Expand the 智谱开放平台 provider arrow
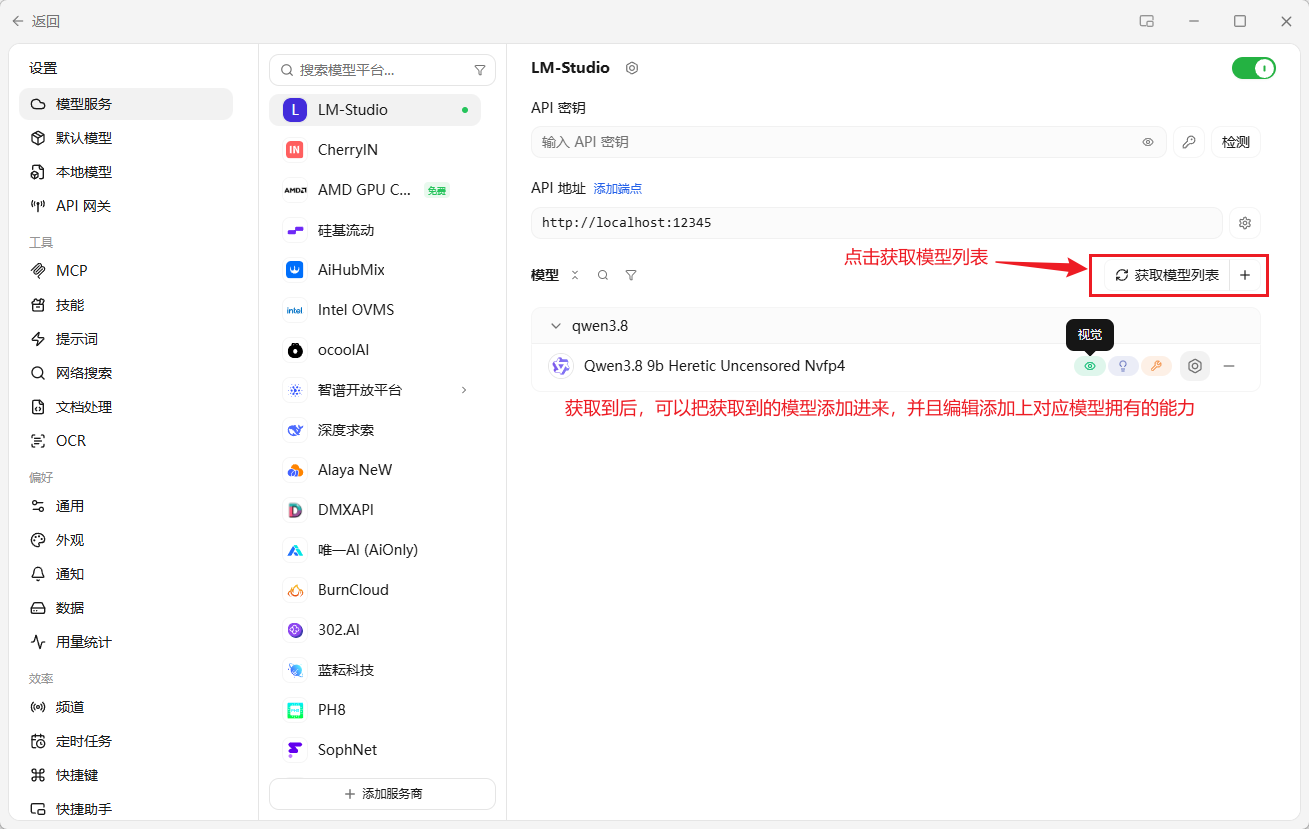This screenshot has width=1309, height=829. (464, 390)
